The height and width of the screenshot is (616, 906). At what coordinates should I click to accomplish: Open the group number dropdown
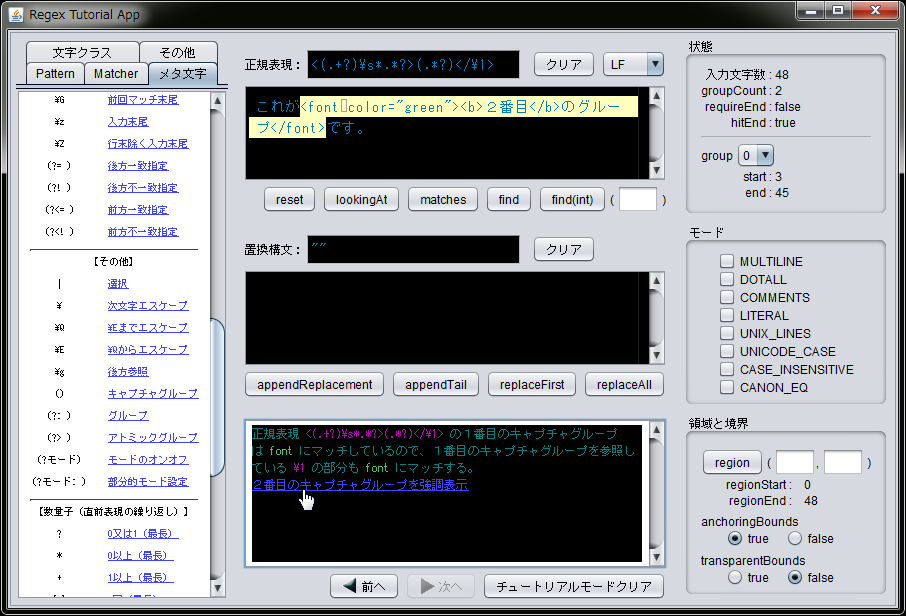coord(756,155)
